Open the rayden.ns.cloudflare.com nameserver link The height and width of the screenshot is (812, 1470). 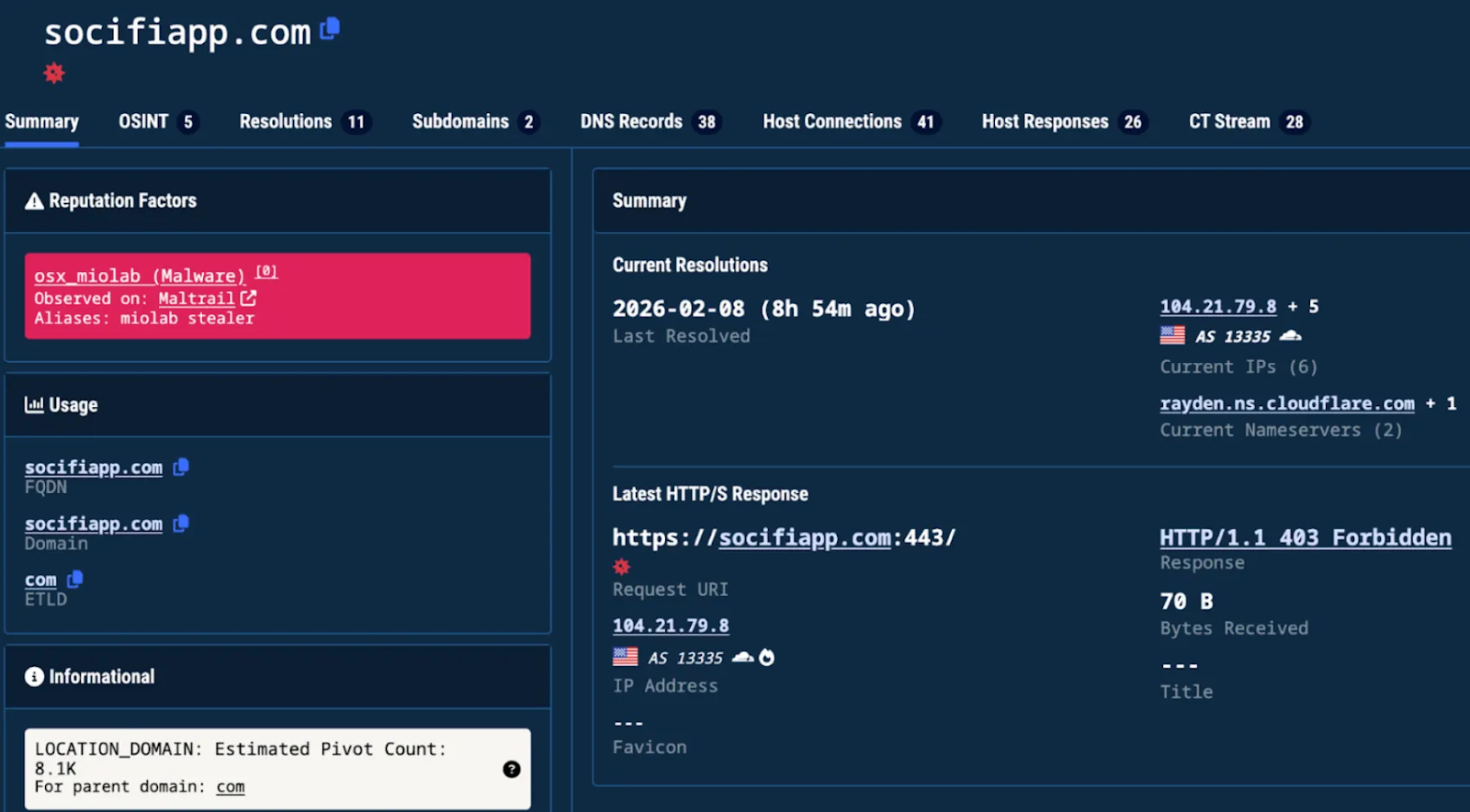pos(1286,403)
